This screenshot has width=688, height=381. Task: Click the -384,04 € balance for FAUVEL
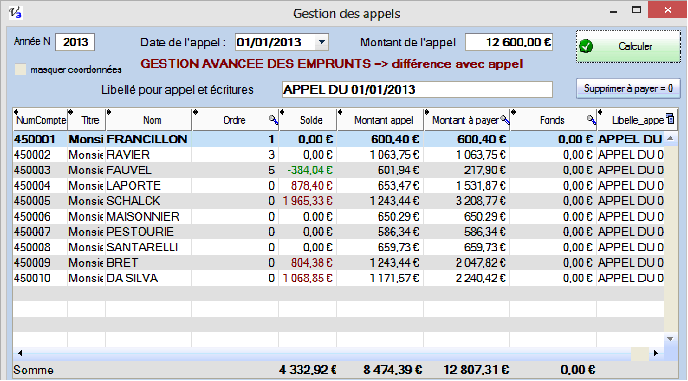point(310,170)
